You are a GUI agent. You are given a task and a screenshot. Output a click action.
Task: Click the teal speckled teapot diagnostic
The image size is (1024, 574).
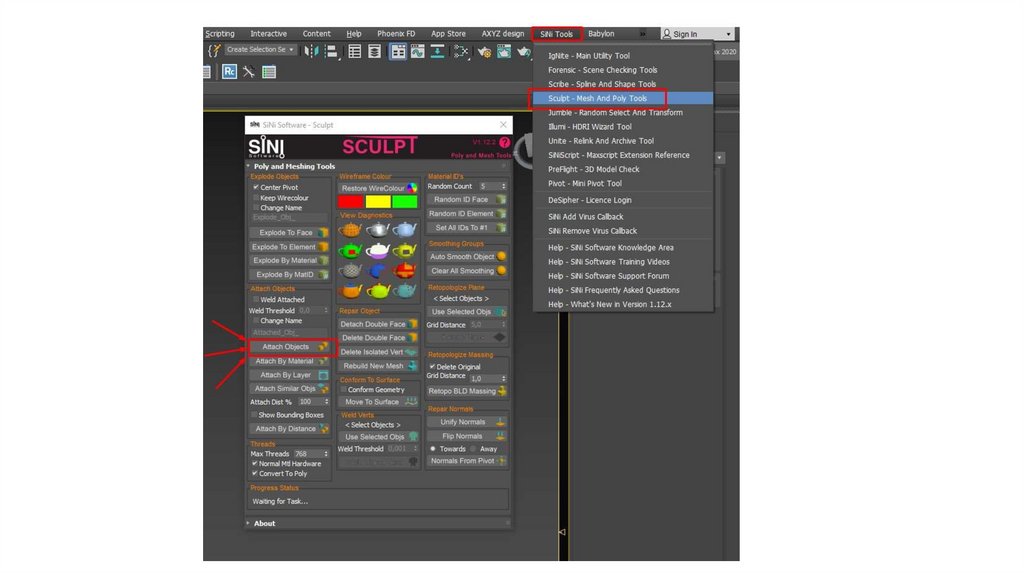tap(404, 291)
